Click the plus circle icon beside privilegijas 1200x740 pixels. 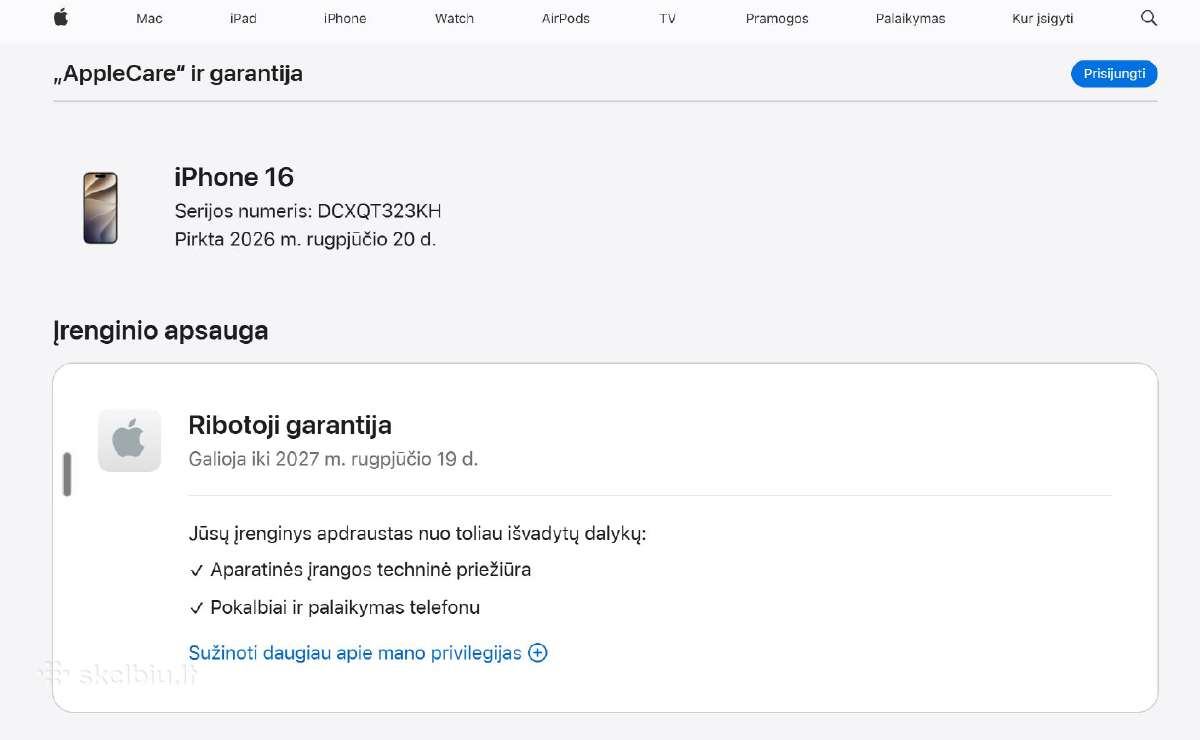pyautogui.click(x=538, y=653)
